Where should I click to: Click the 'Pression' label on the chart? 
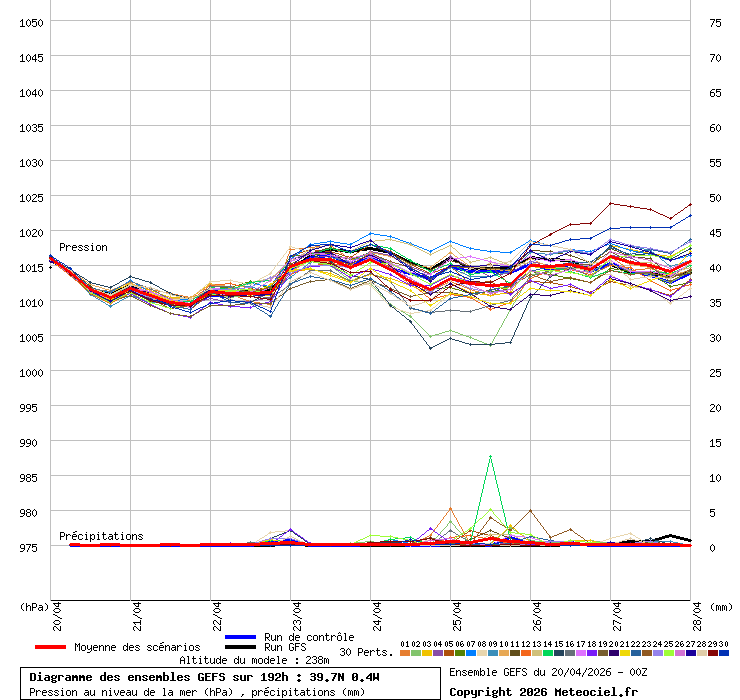pyautogui.click(x=83, y=247)
